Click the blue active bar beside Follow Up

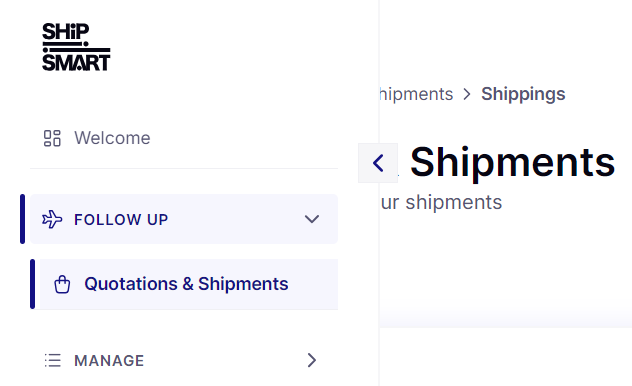[x=23, y=219]
